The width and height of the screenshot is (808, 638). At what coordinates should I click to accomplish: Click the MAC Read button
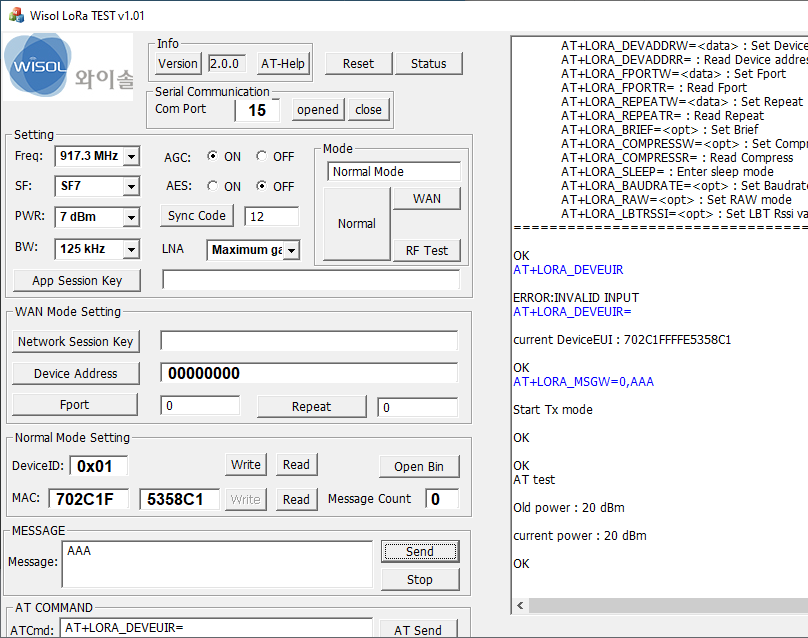click(296, 500)
